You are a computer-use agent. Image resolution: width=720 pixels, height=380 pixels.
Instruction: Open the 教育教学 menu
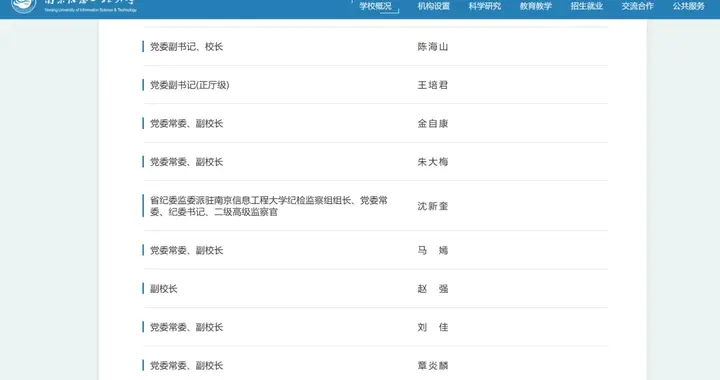click(x=535, y=6)
